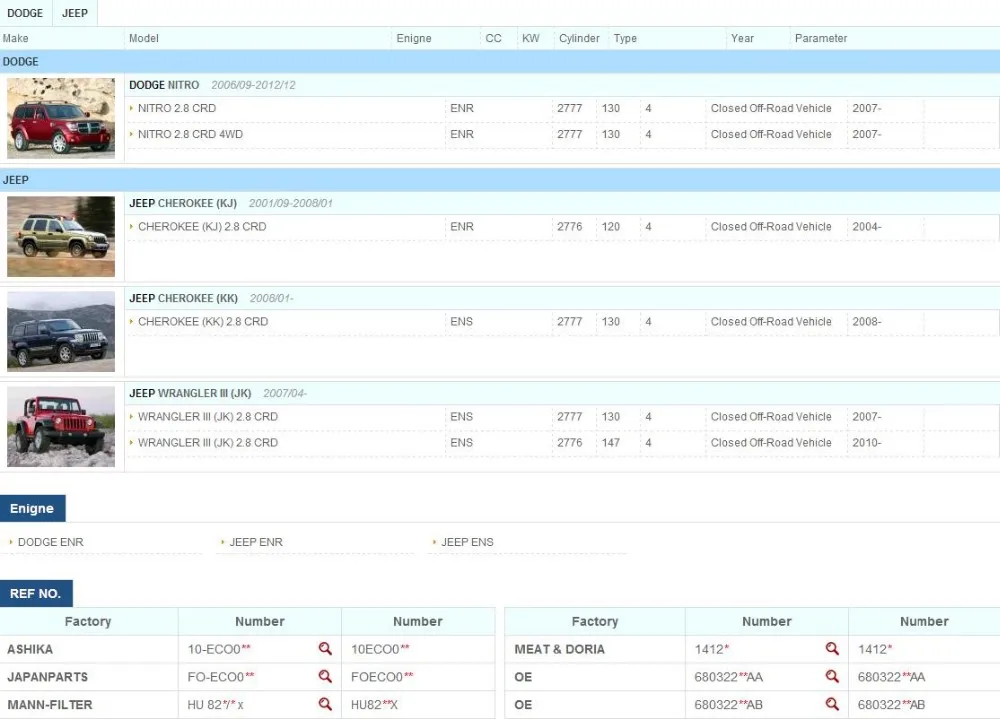Search OE 680322**AB magnifier icon
The image size is (1000, 719).
832,704
